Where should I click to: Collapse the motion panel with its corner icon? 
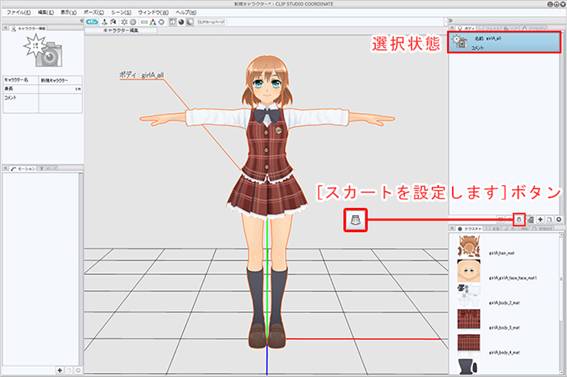[x=5, y=168]
